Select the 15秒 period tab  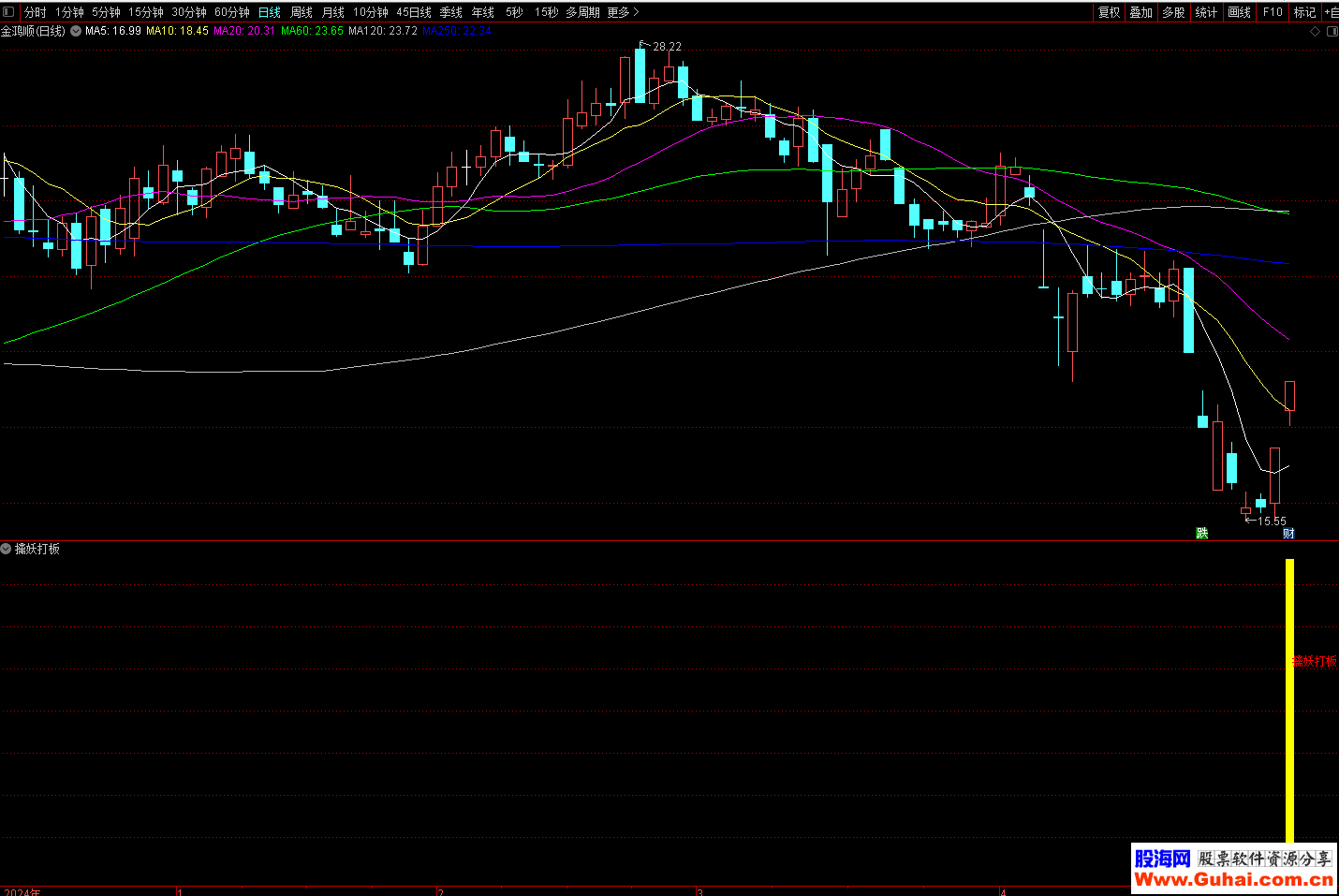pyautogui.click(x=546, y=12)
